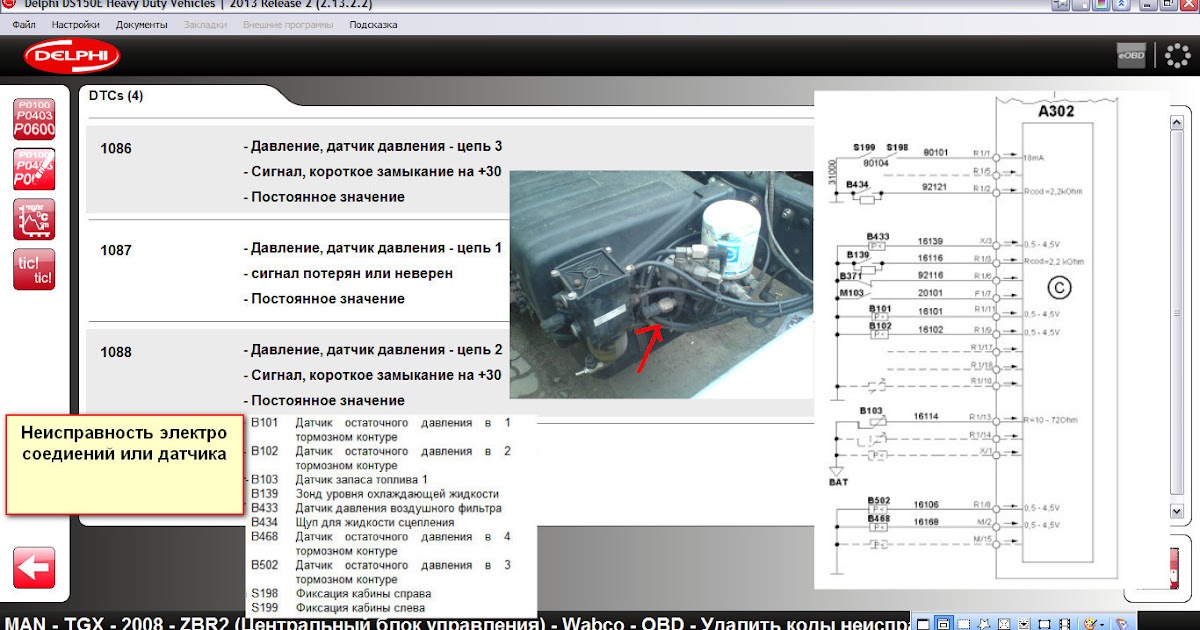Click 'Давление, датчик давления - цепь 2'
1200x630 pixels.
[373, 350]
